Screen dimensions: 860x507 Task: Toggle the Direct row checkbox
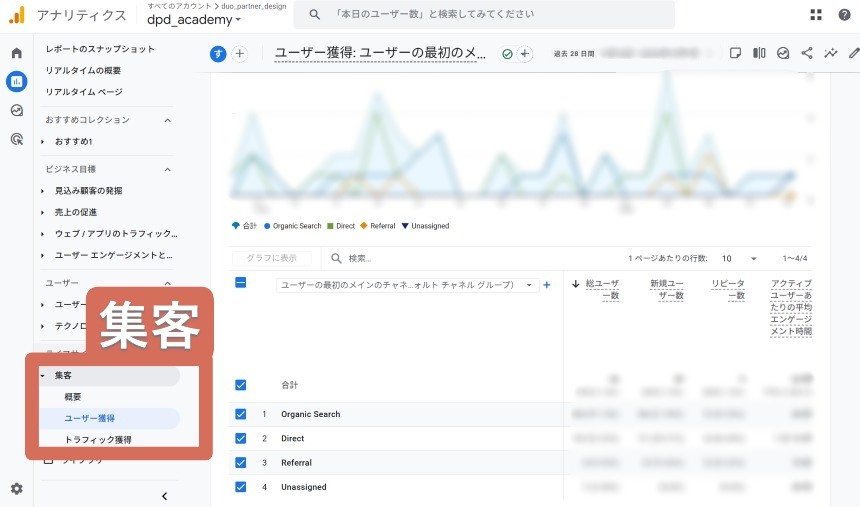(240, 438)
